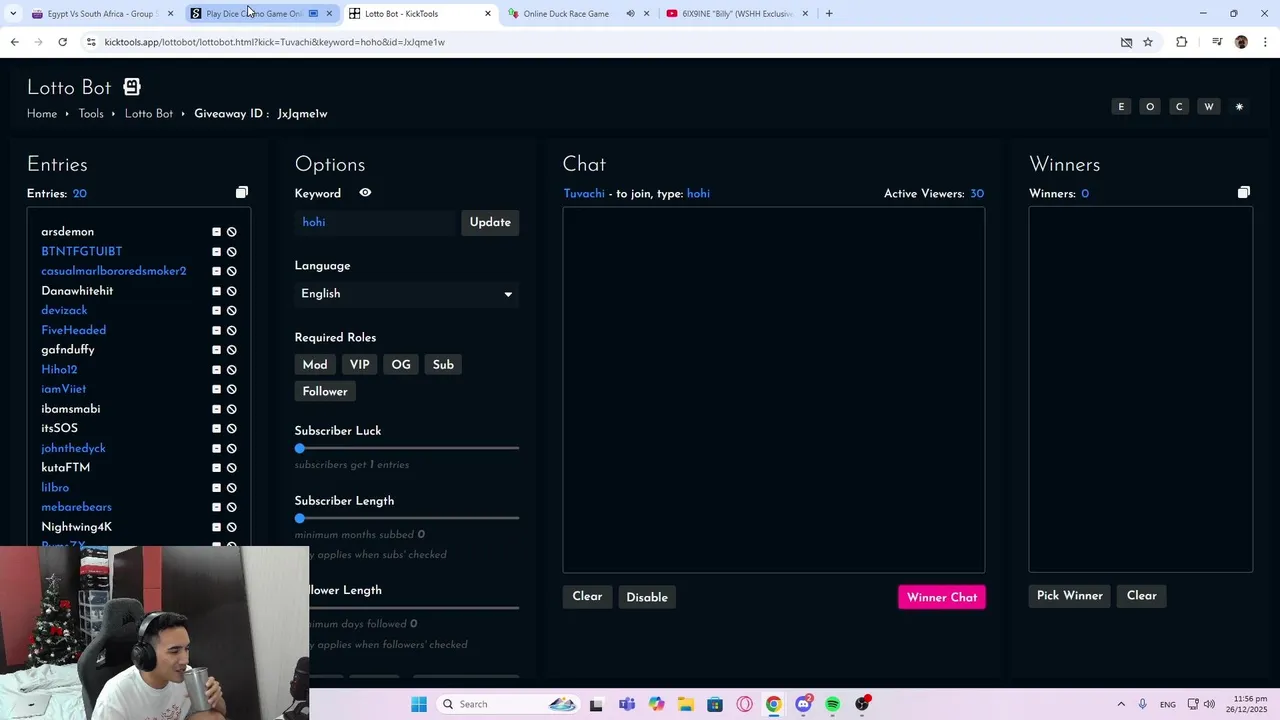Click the Follower Length slider track

coord(414,607)
